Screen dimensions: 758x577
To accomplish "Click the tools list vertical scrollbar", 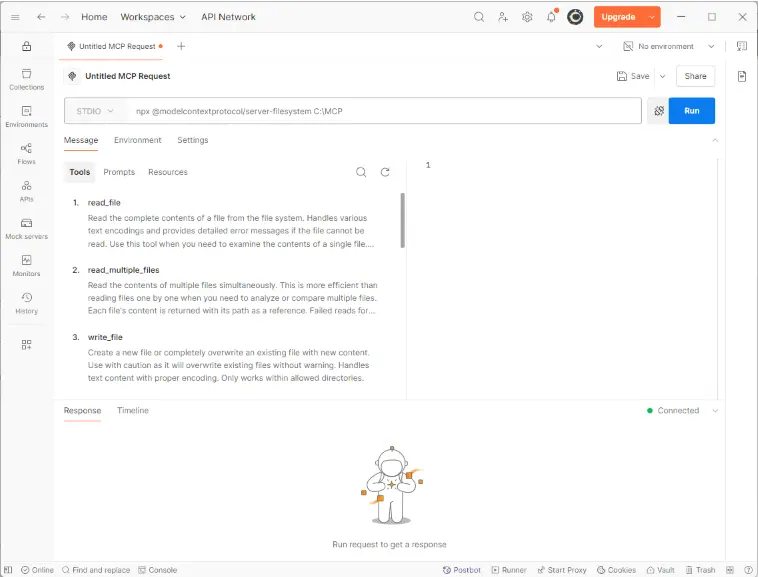I will [402, 220].
